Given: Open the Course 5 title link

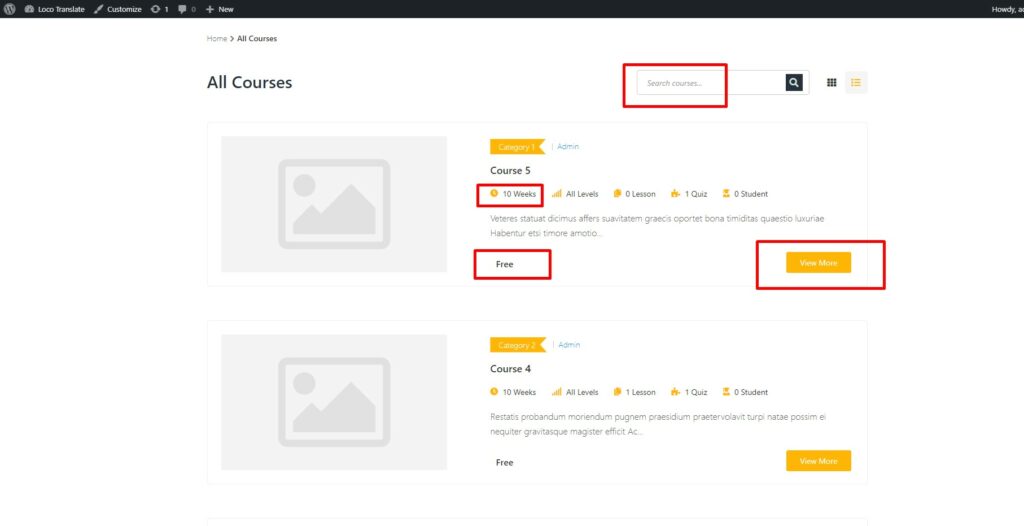Looking at the screenshot, I should (x=510, y=171).
